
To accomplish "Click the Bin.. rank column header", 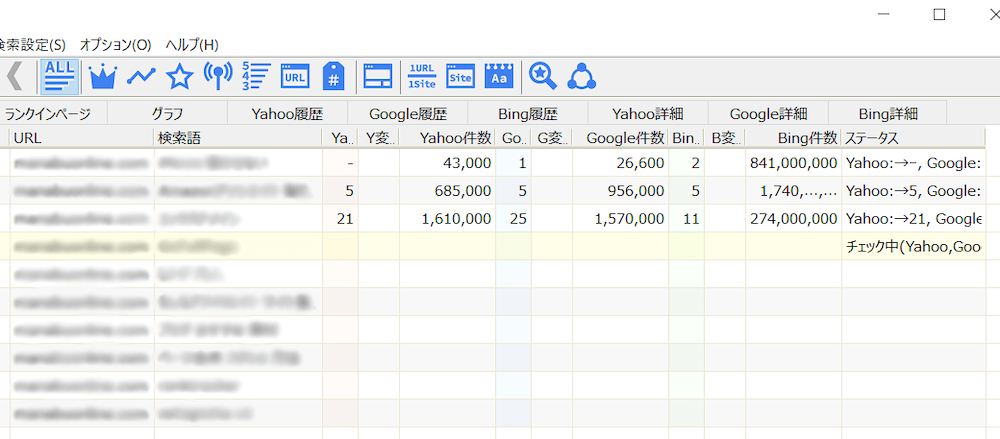I will pos(686,138).
